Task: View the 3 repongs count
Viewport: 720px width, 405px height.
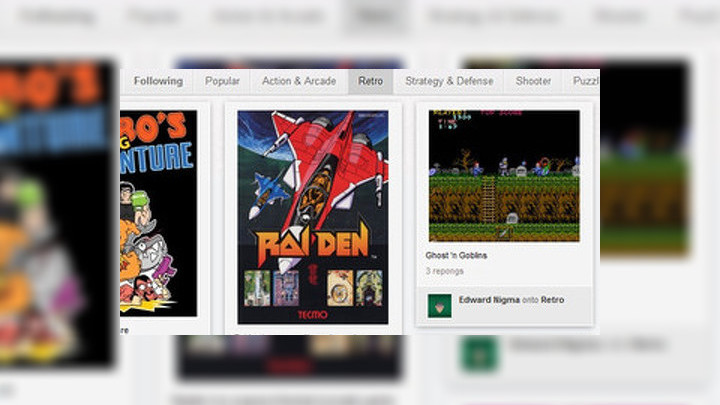Action: pyautogui.click(x=444, y=271)
